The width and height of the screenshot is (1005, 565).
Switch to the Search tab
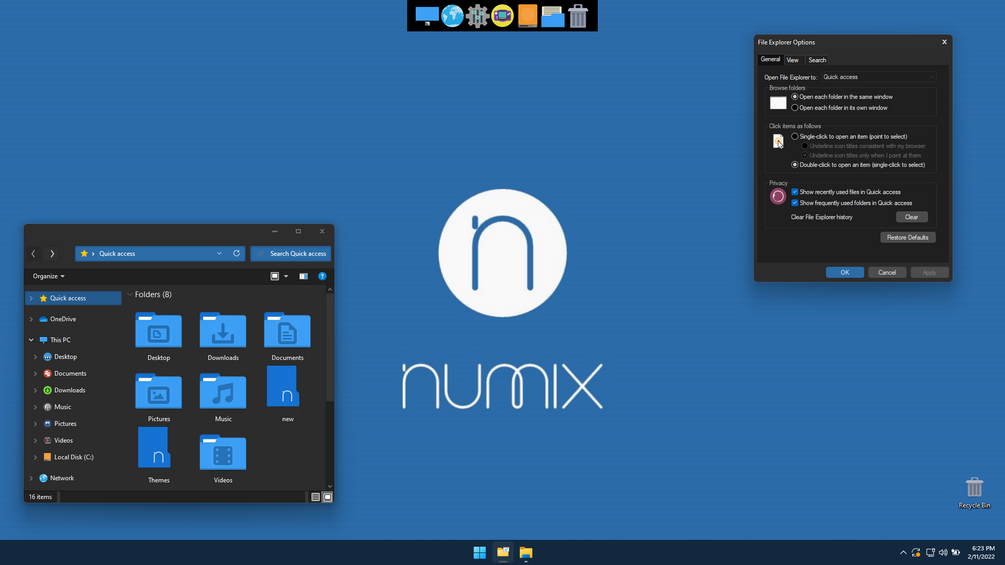pos(817,60)
